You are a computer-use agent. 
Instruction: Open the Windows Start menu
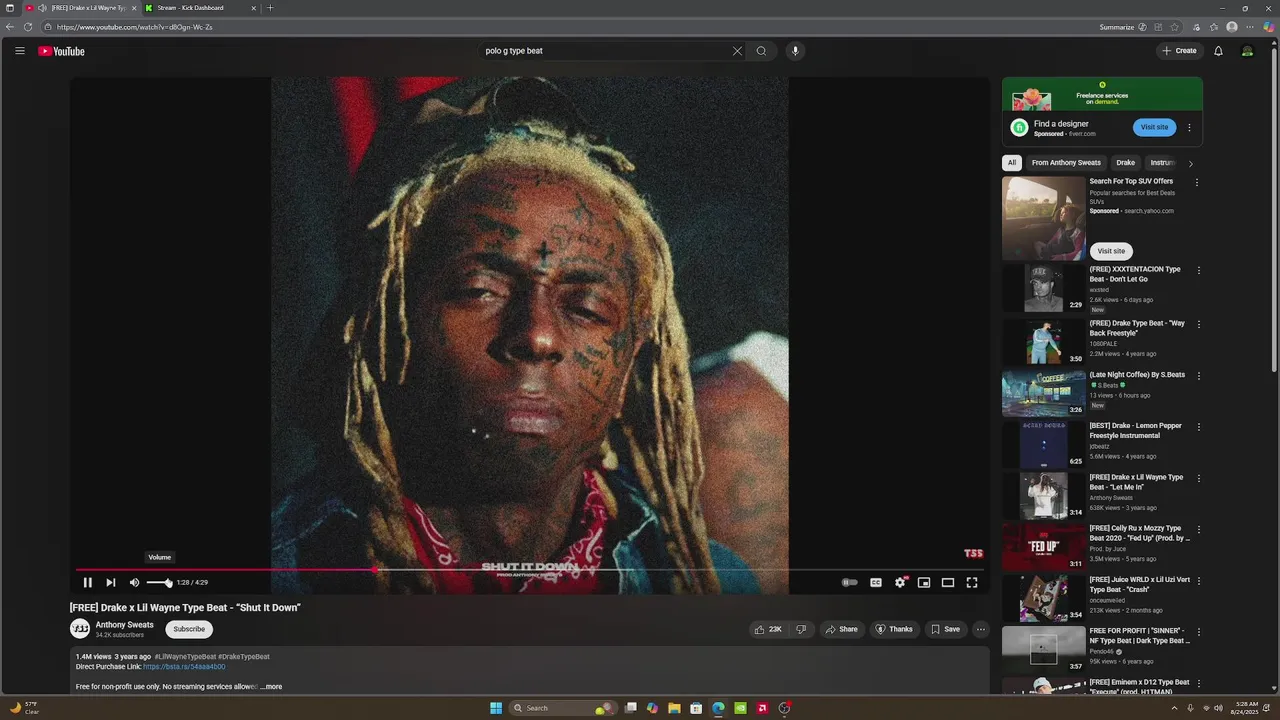tap(495, 708)
